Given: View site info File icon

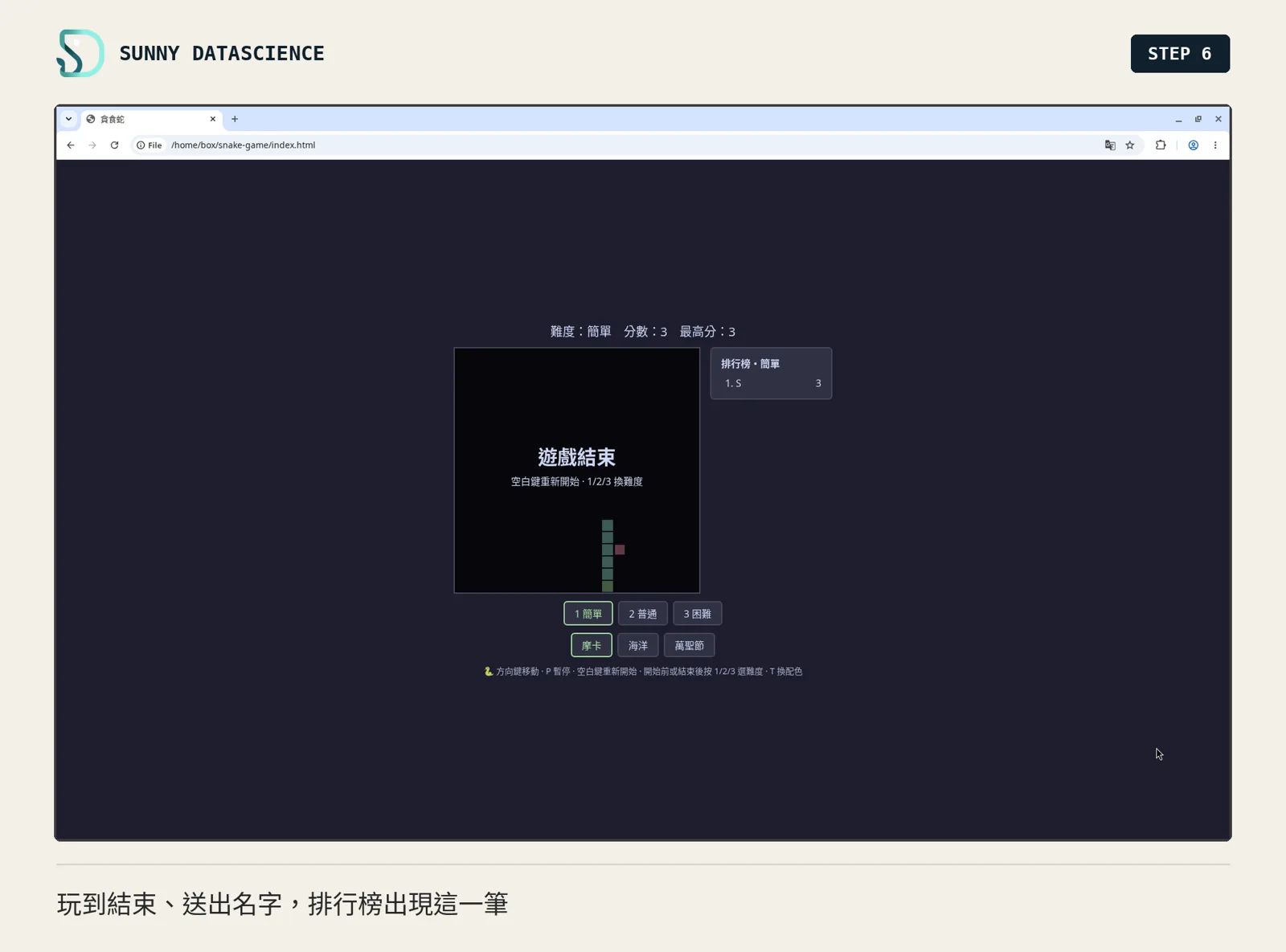Looking at the screenshot, I should (x=149, y=145).
